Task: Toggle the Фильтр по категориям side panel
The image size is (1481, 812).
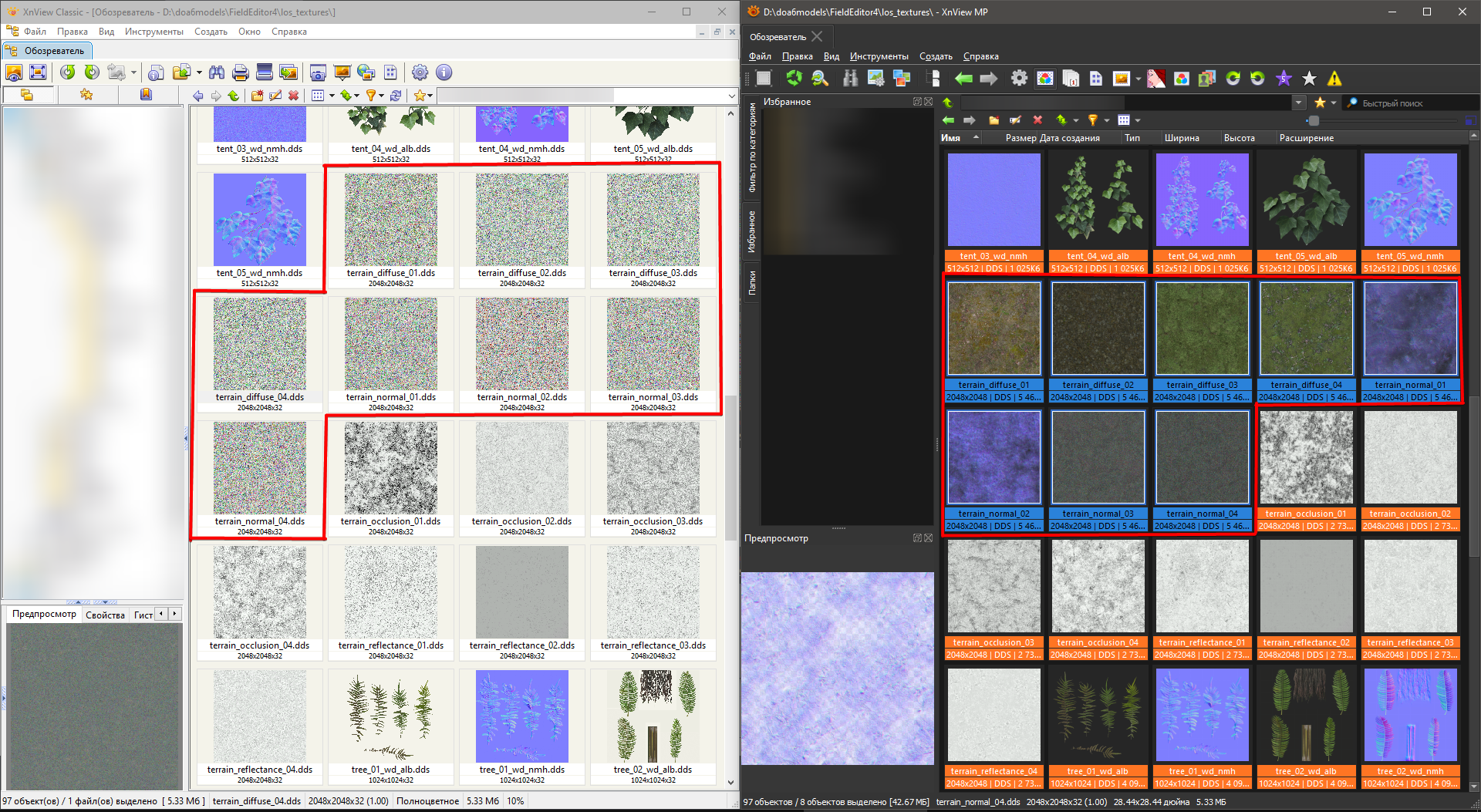Action: point(752,147)
